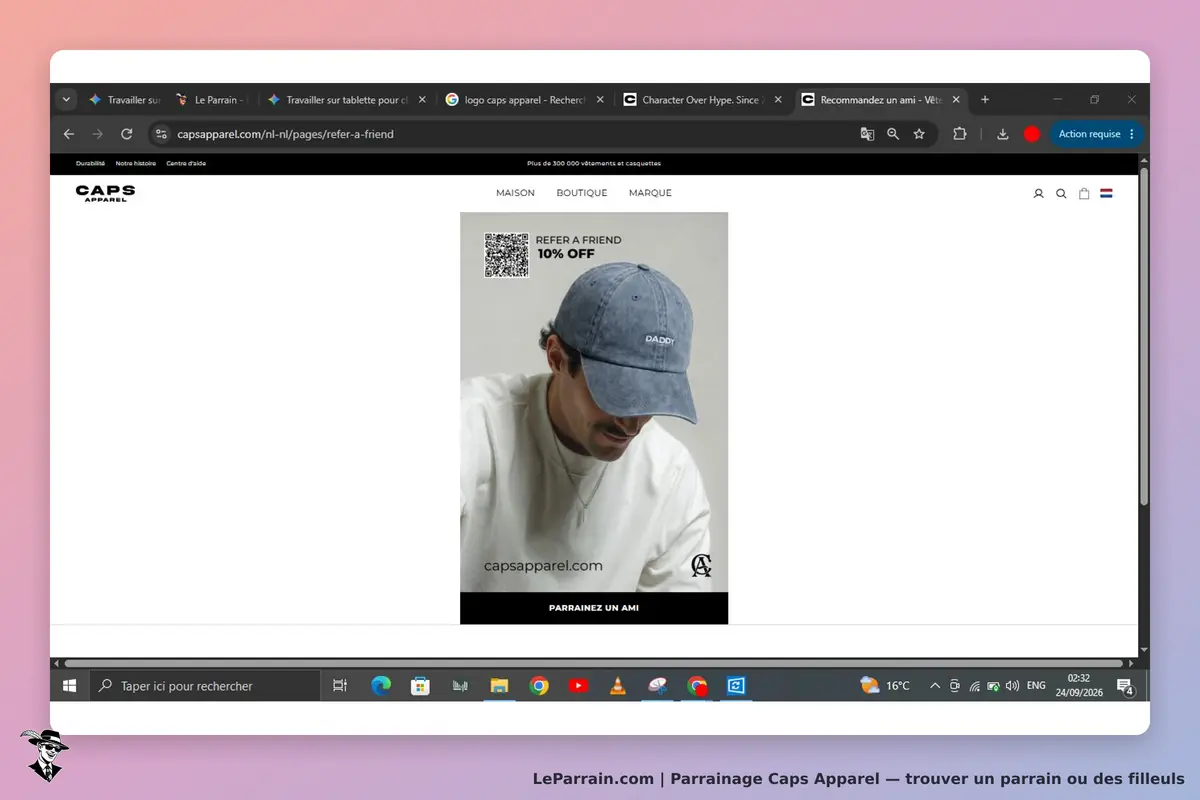Close the 'Character Over Hype' tab
The image size is (1200, 800).
point(778,100)
